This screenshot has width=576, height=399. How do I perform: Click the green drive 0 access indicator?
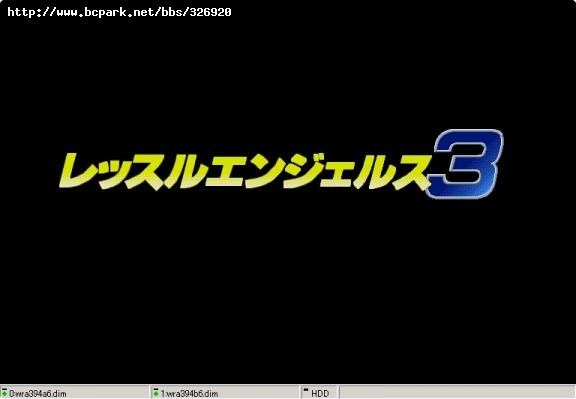click(x=5, y=392)
